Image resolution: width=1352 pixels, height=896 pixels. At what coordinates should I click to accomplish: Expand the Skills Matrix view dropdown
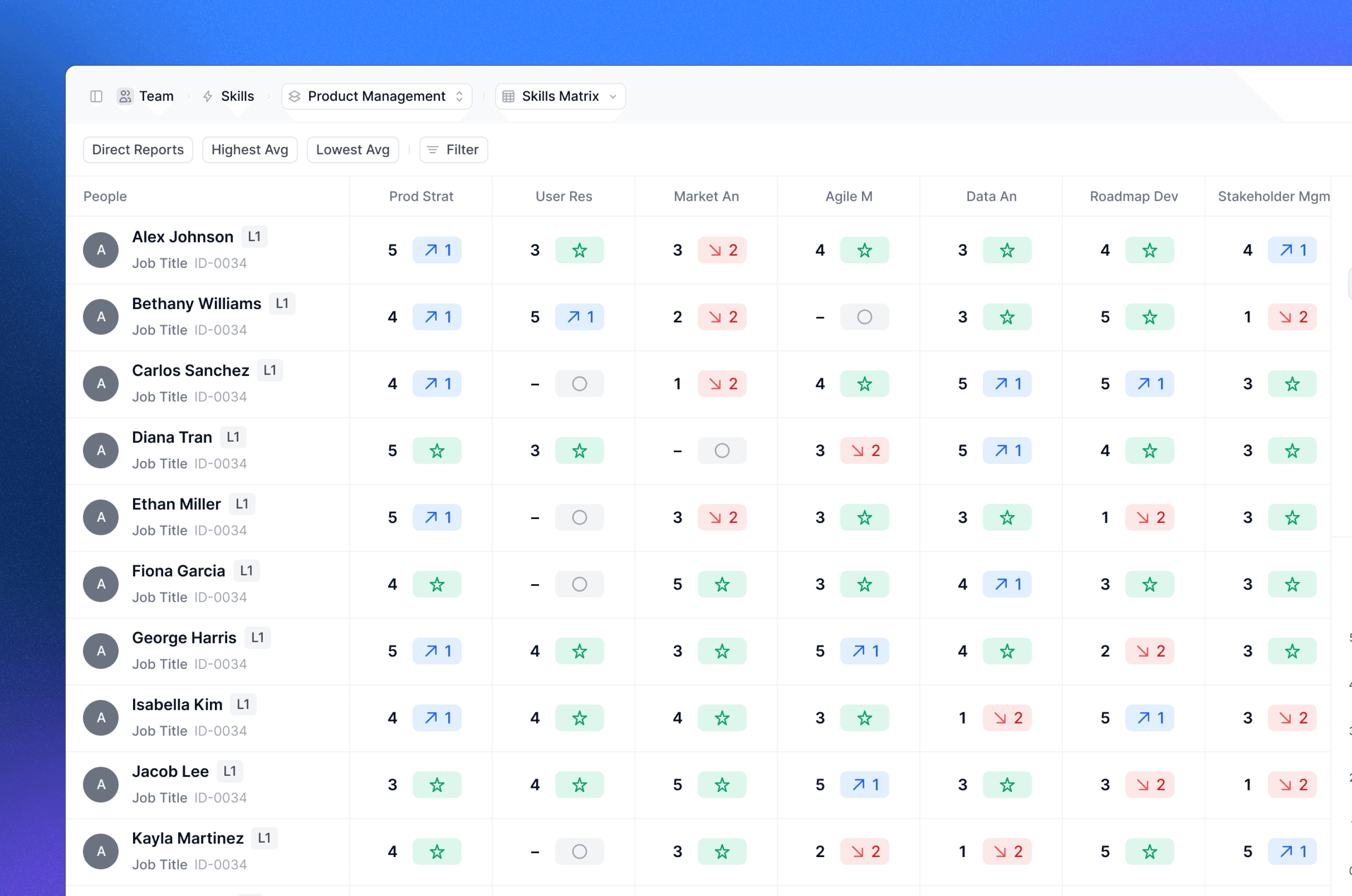coord(560,96)
